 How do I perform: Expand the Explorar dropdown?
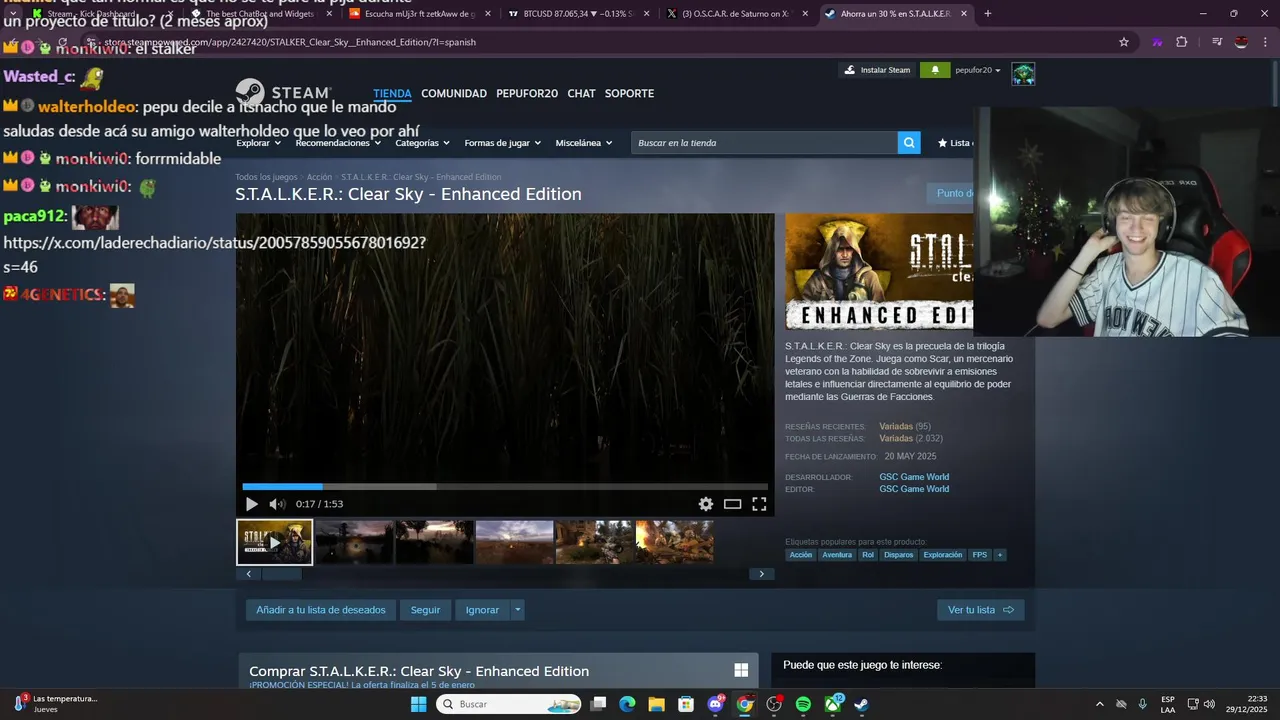pos(258,143)
